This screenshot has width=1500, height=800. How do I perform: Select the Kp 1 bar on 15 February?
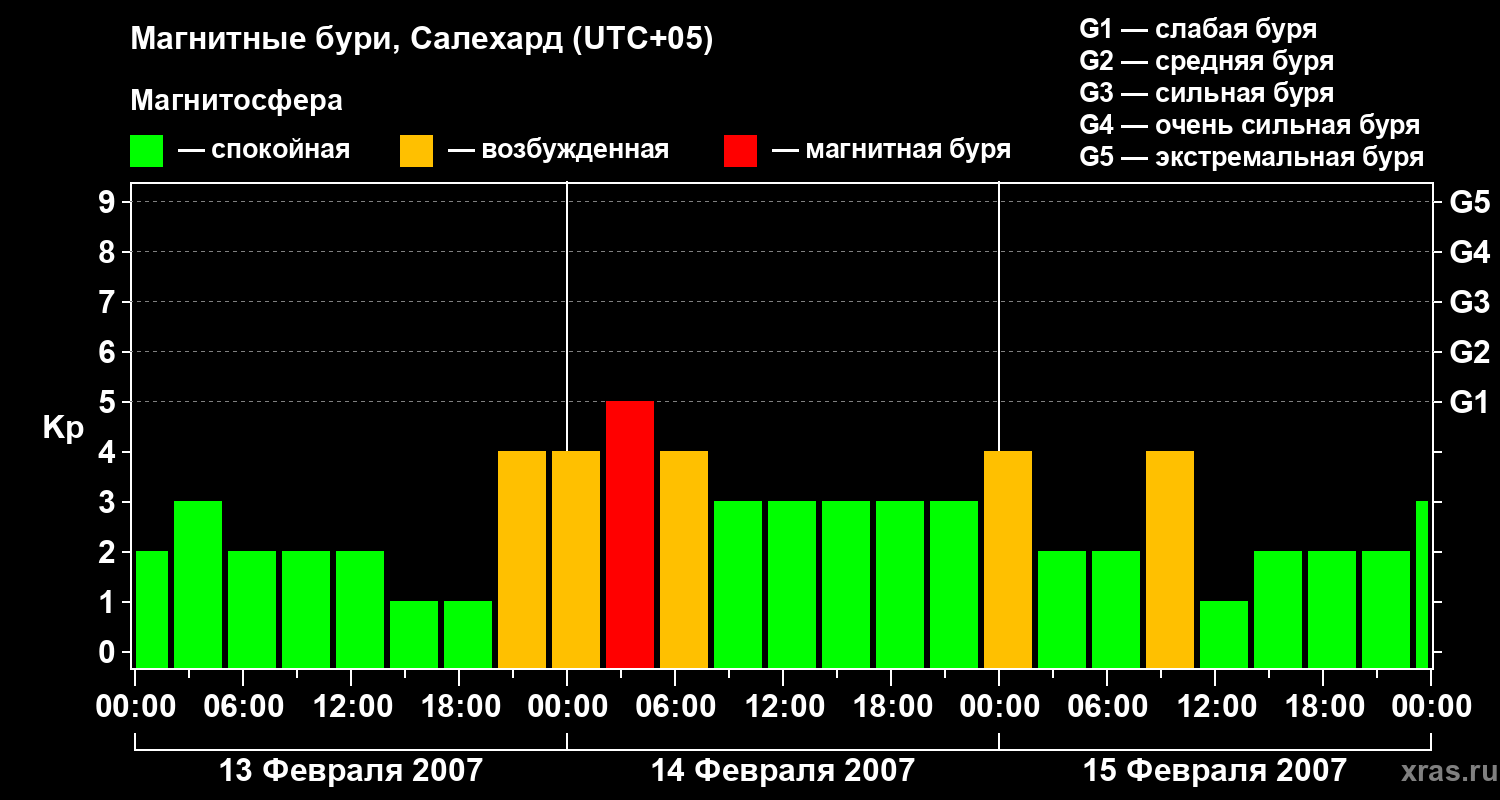[x=1224, y=635]
